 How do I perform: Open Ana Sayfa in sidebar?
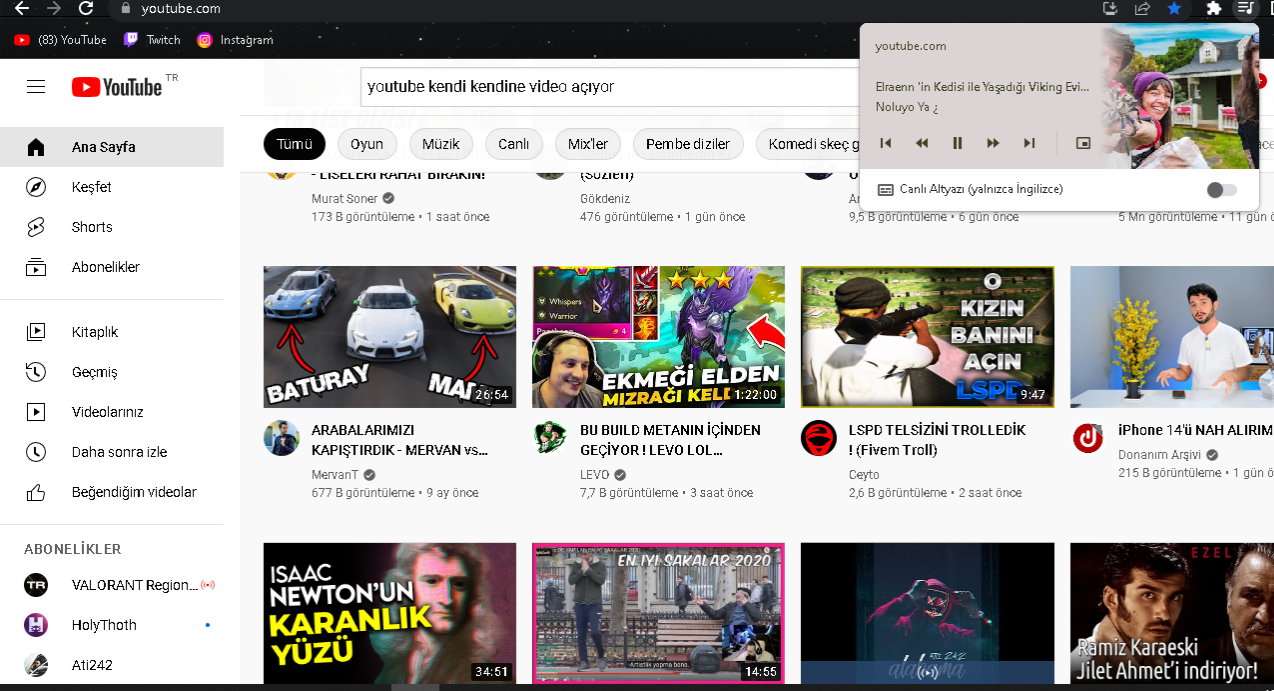(112, 147)
